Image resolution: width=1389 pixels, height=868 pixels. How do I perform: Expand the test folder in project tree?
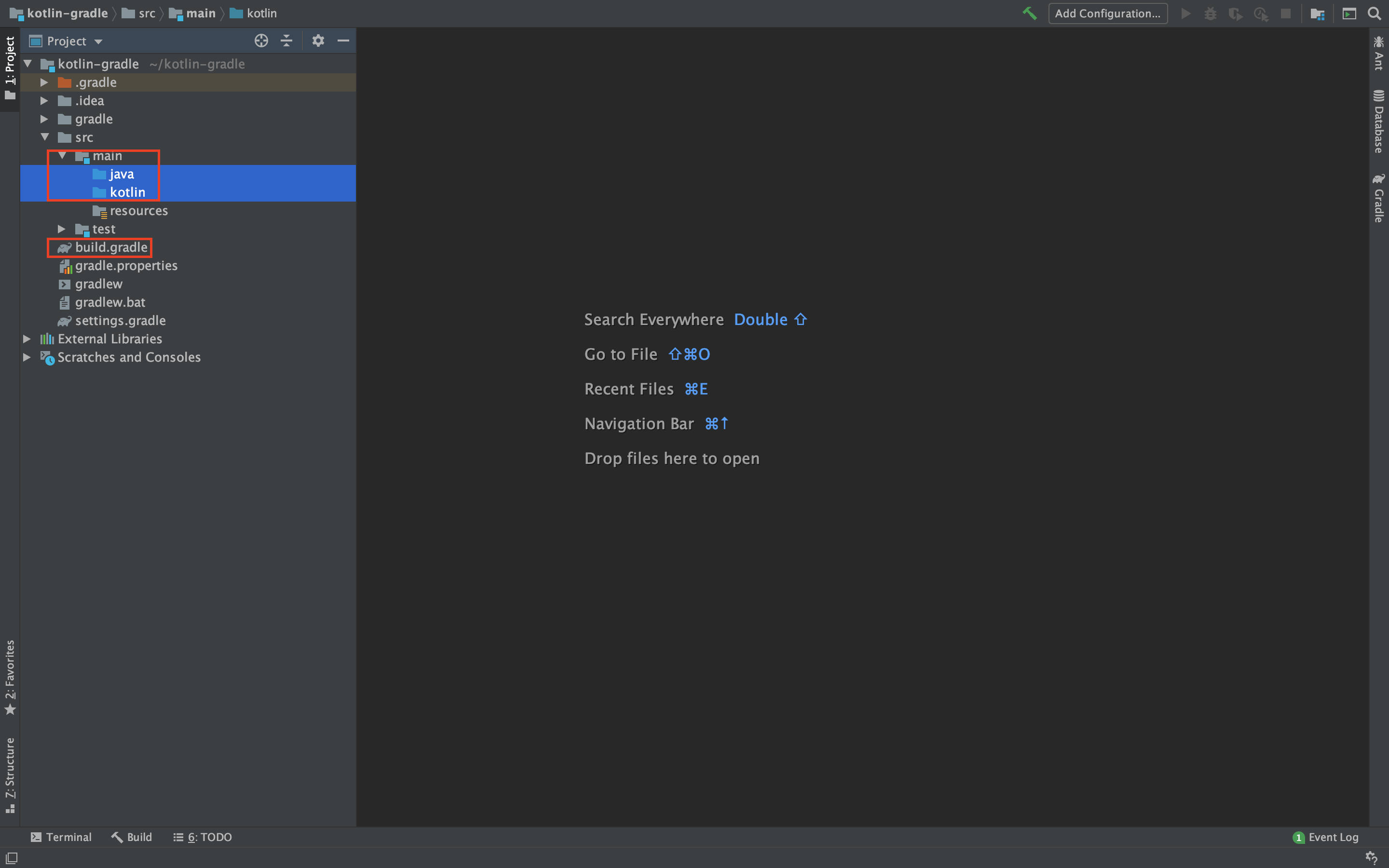pos(63,228)
